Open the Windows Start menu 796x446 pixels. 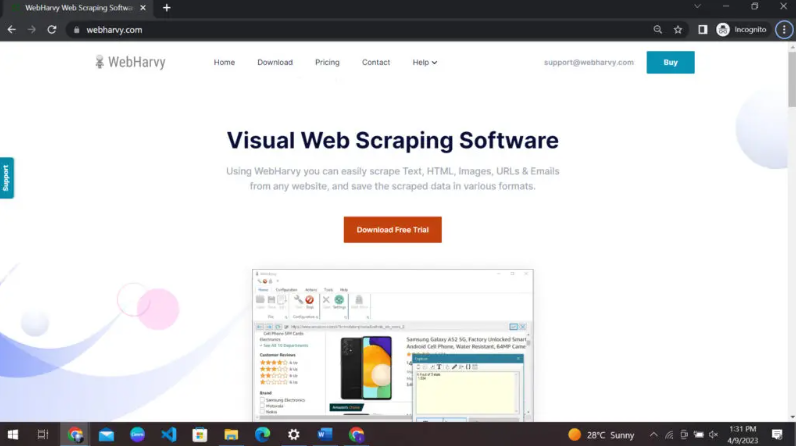[13, 435]
